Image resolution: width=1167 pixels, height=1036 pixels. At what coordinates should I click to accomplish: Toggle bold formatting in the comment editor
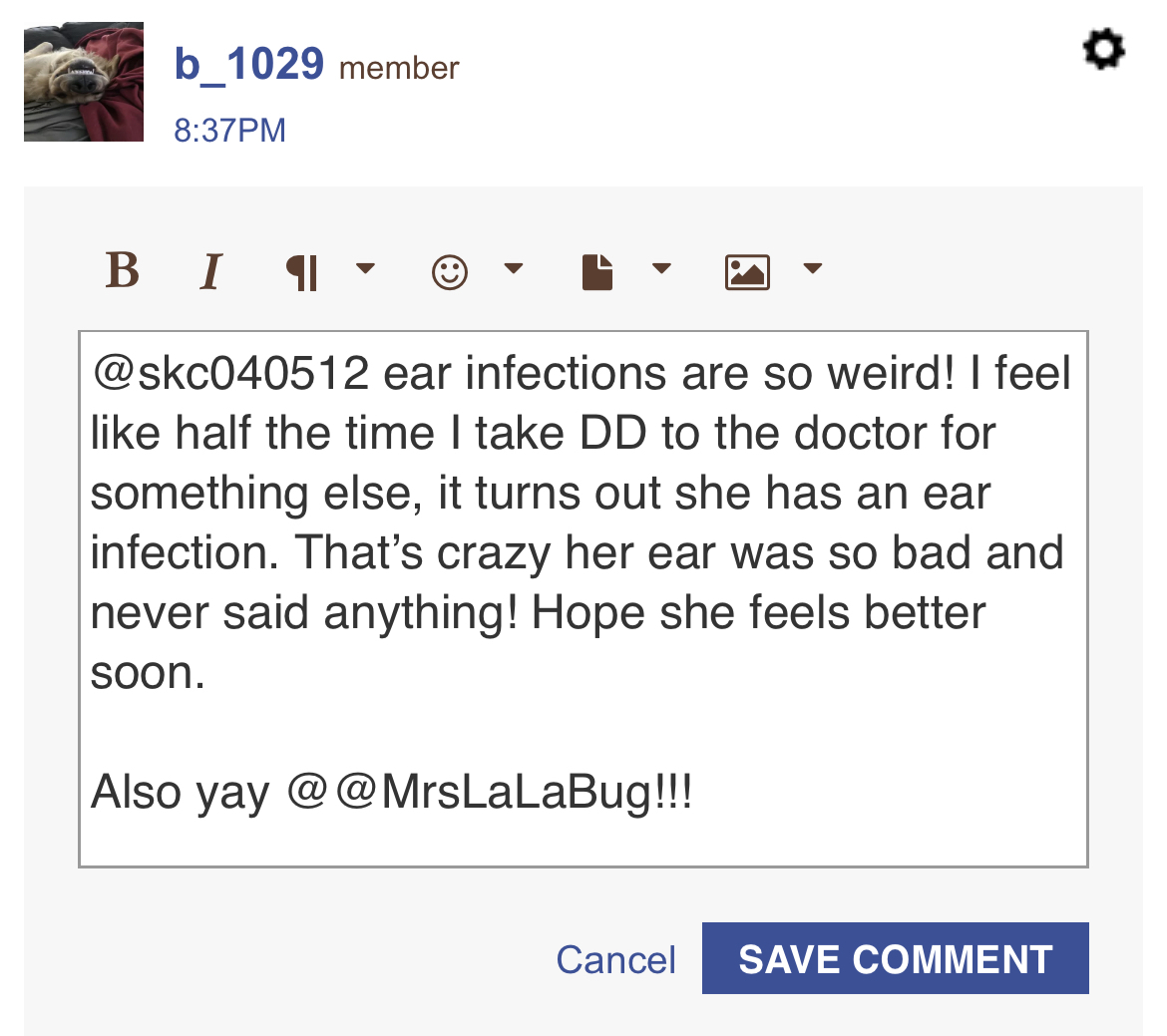coord(122,269)
